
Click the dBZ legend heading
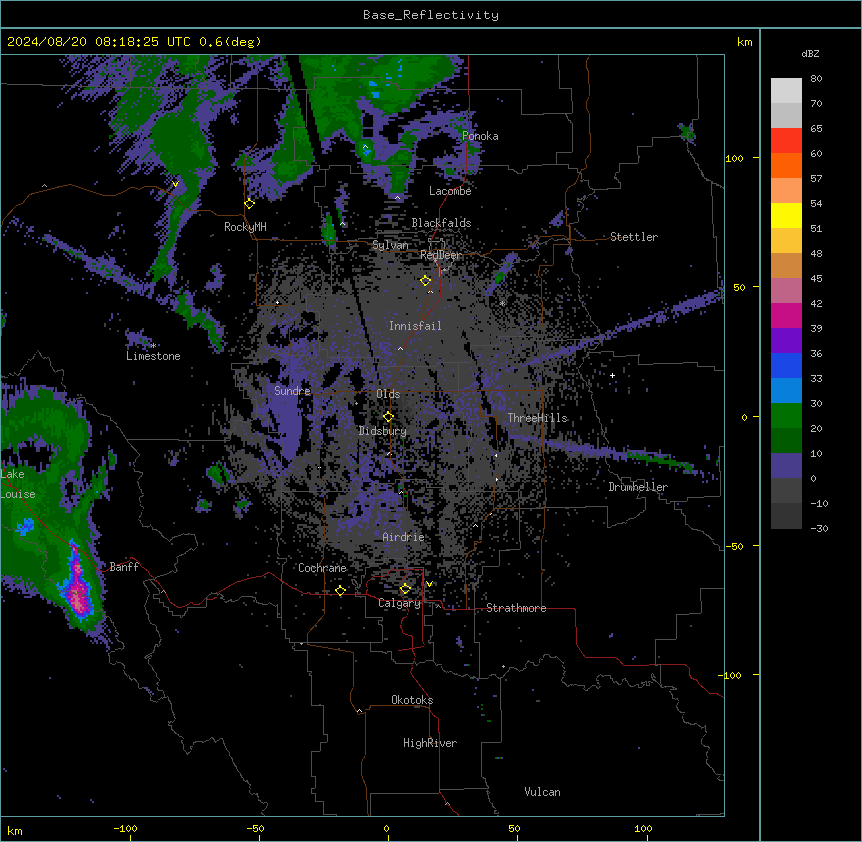click(x=810, y=54)
